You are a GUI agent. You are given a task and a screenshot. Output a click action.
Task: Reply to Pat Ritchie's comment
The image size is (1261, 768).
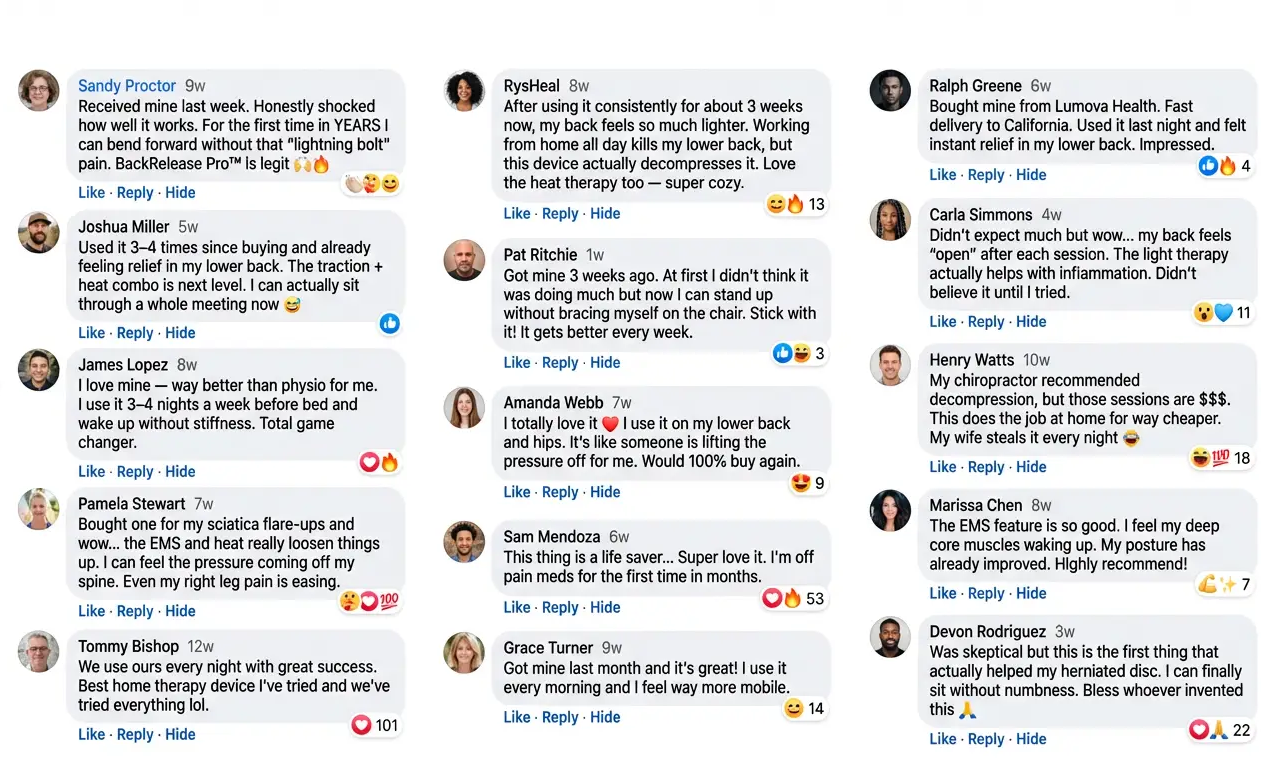560,362
